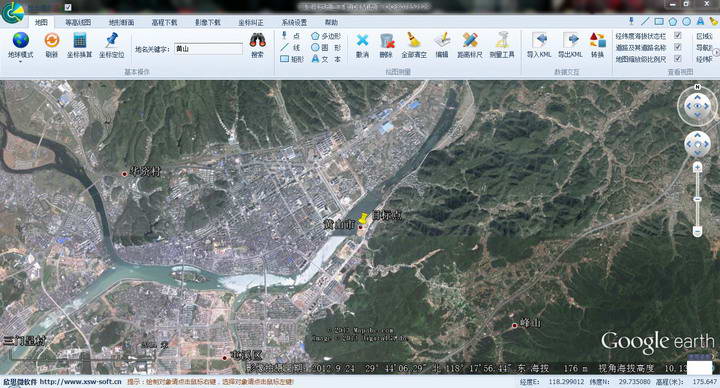Image resolution: width=720 pixels, height=388 pixels.
Task: Toggle the 道路及其道路名称 checkbox
Action: coord(677,47)
